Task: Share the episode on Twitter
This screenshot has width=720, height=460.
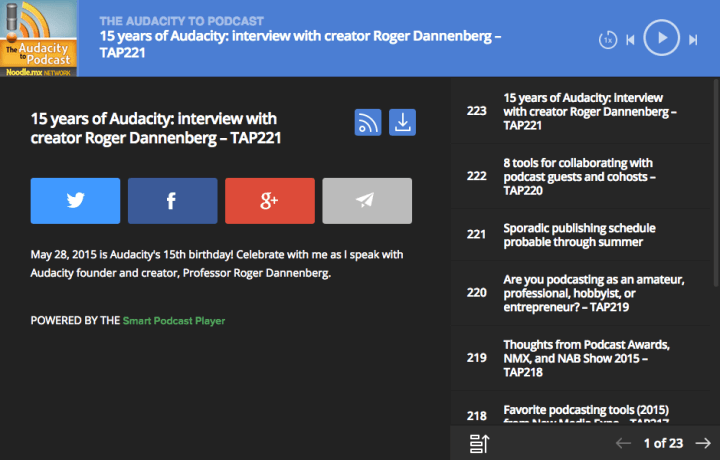Action: click(75, 201)
